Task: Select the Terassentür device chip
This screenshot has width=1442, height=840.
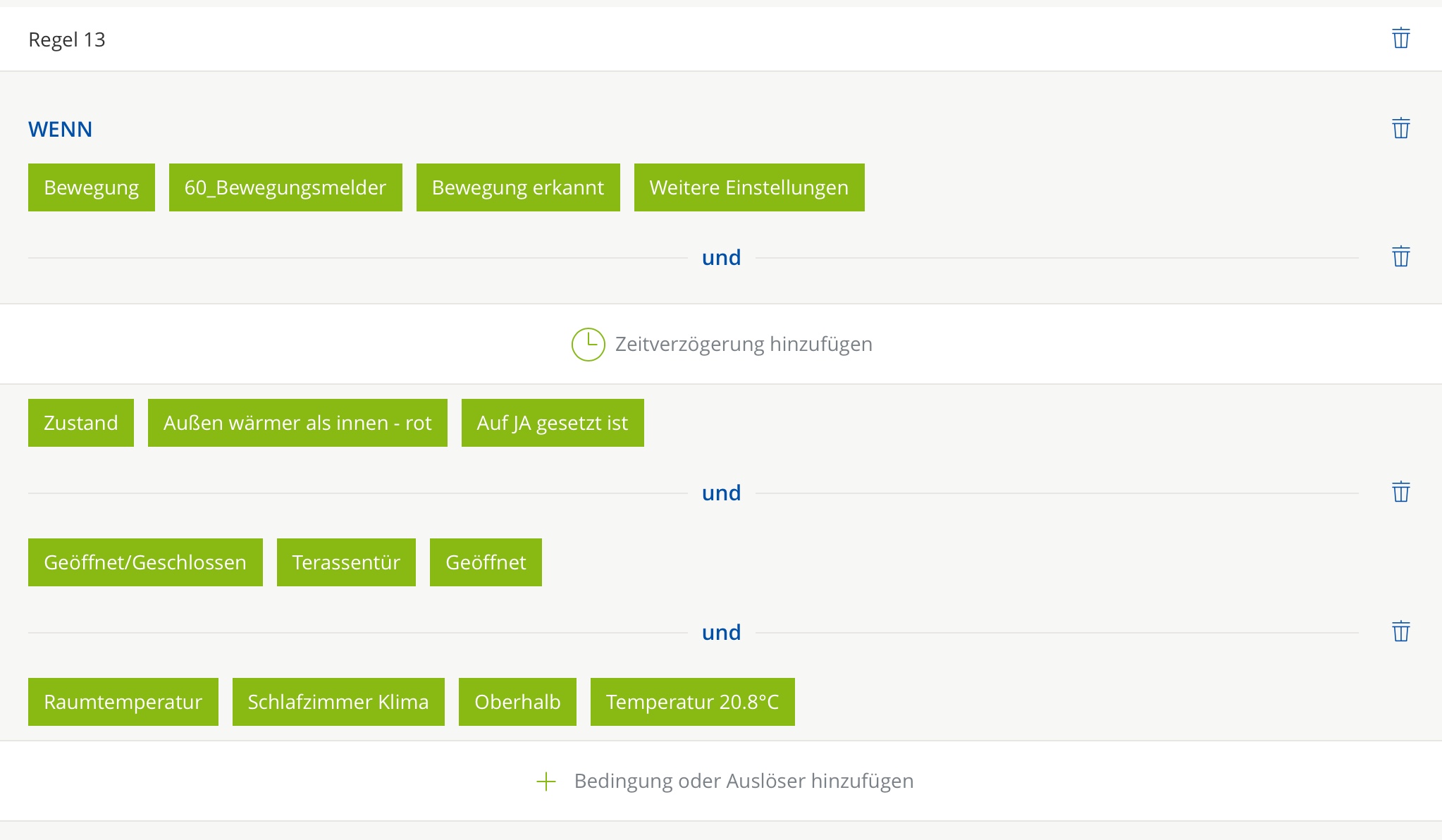Action: [346, 562]
